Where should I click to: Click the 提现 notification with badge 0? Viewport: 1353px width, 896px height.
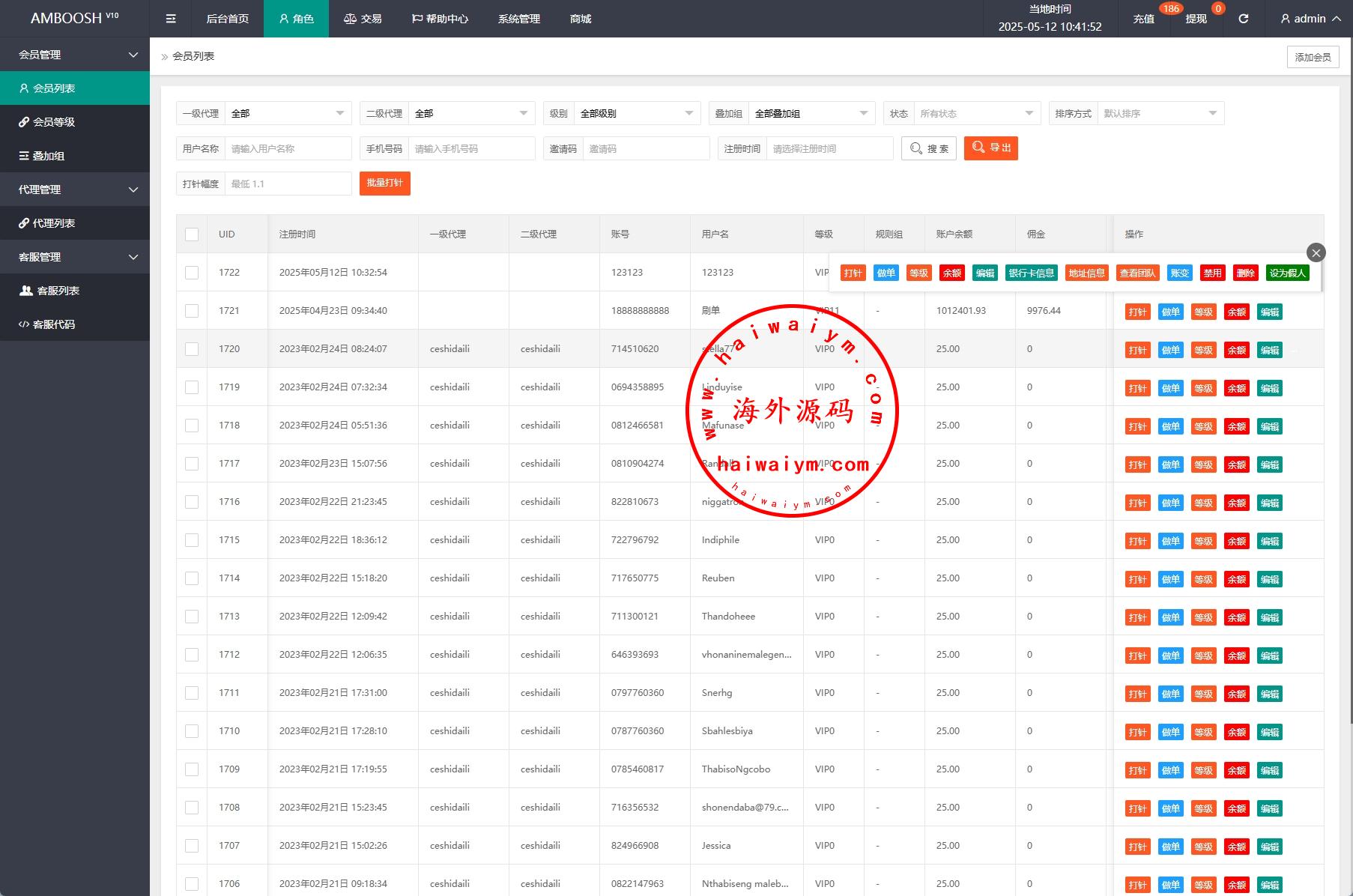(x=1196, y=19)
